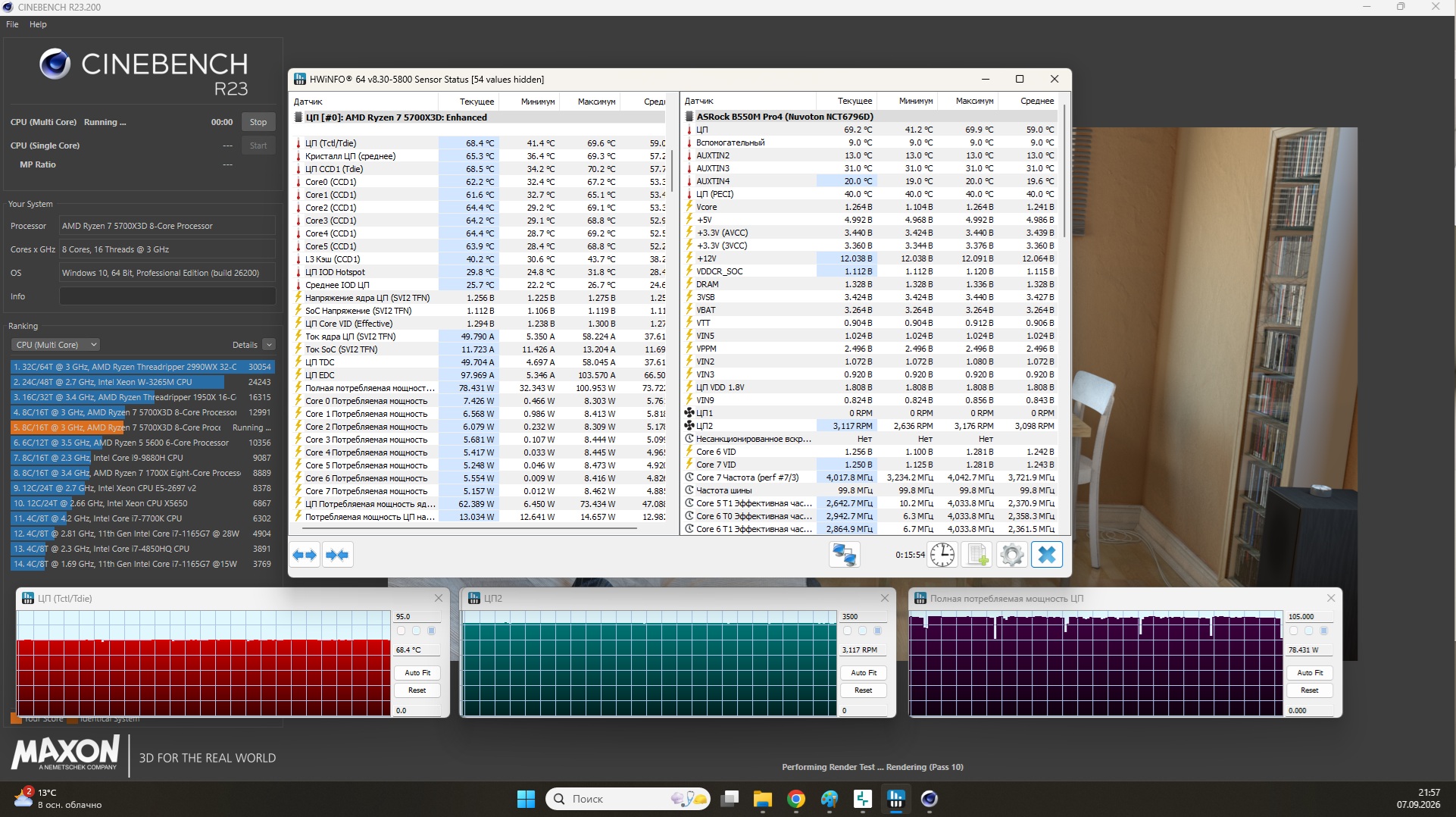Click Reset in the ЦП2 graph window

coord(863,690)
